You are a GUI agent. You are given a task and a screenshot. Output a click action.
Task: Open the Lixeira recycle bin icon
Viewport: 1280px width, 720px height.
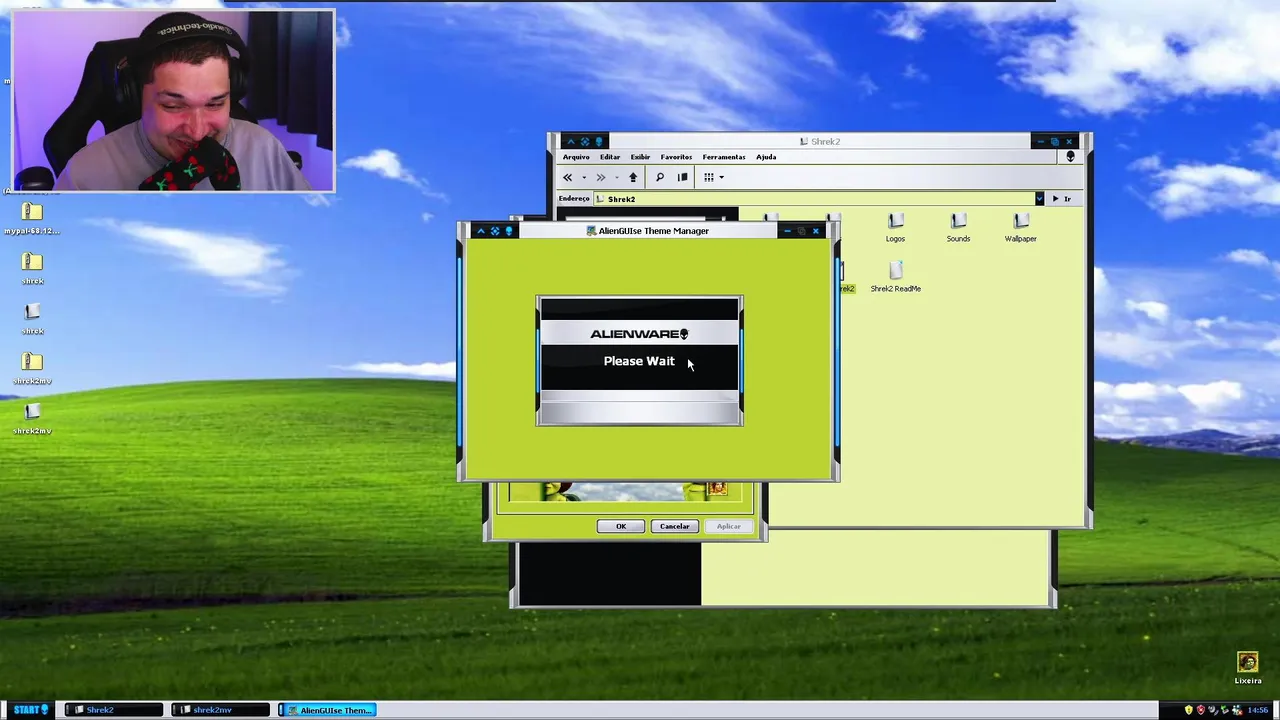[x=1247, y=669]
